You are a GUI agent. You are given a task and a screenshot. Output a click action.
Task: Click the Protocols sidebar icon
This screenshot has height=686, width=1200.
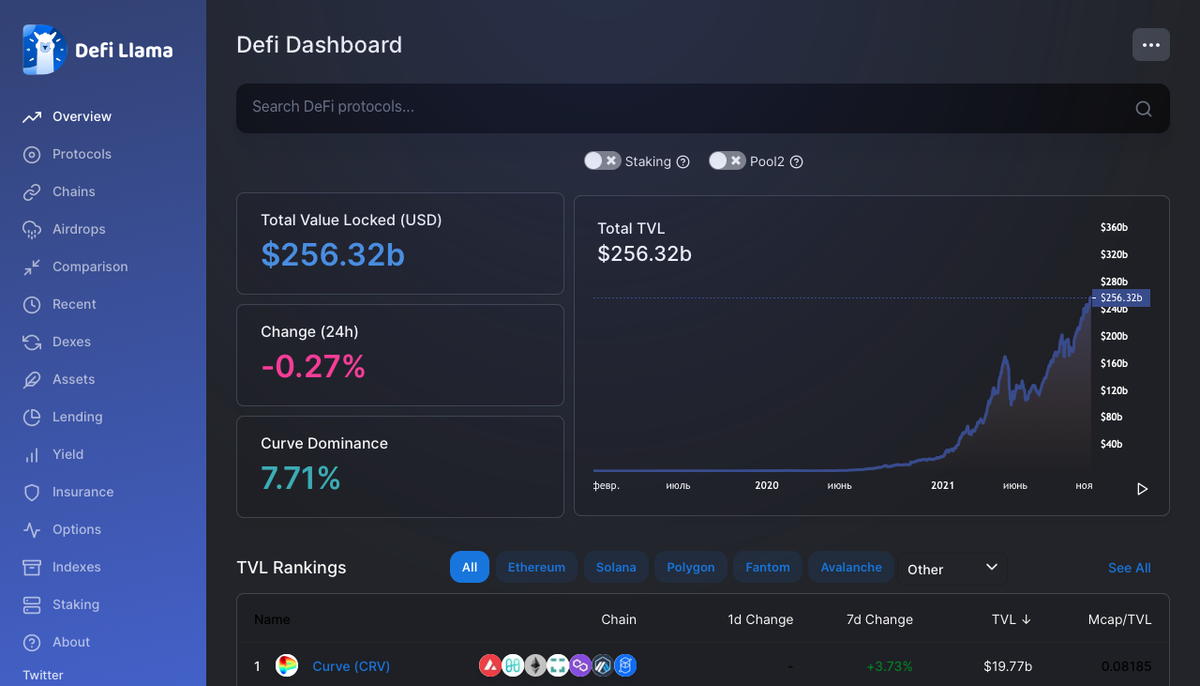32,154
